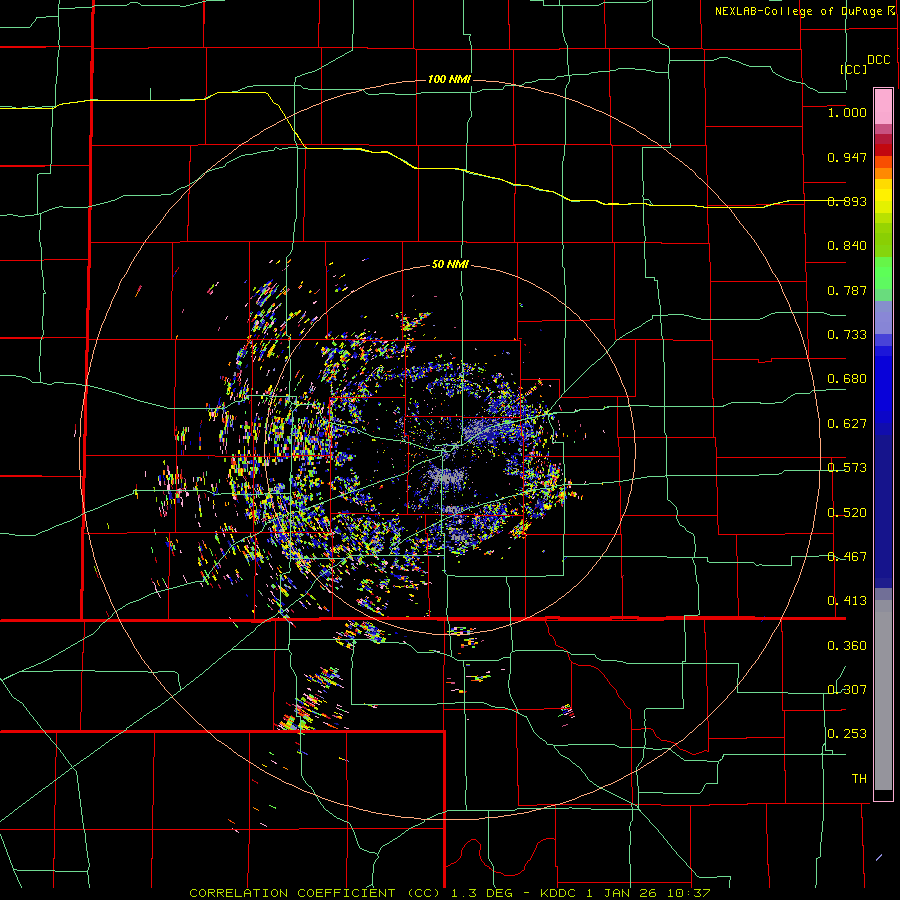
Task: Click the 50 NMI range ring label
Action: (450, 265)
